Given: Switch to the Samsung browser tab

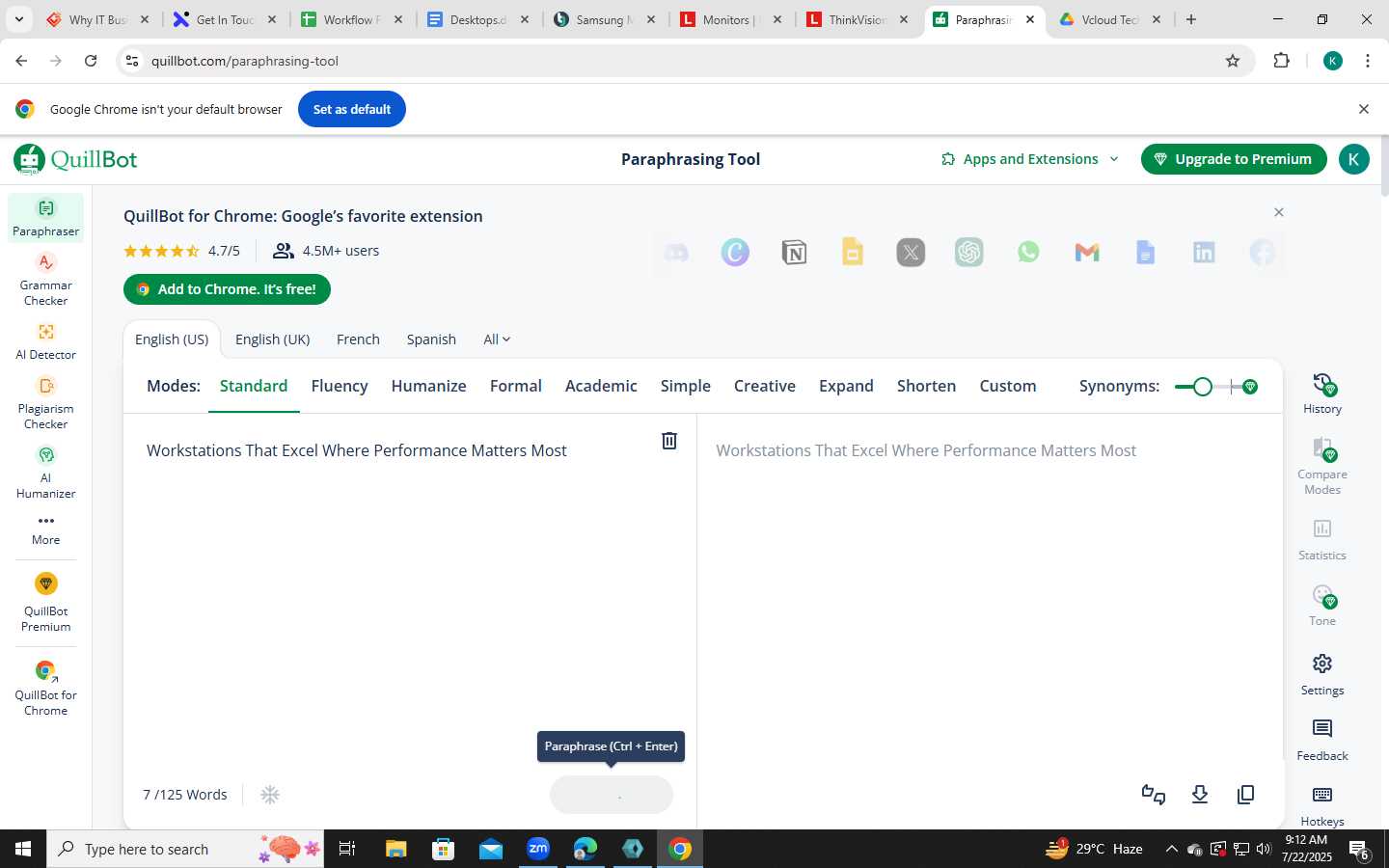Looking at the screenshot, I should [603, 19].
